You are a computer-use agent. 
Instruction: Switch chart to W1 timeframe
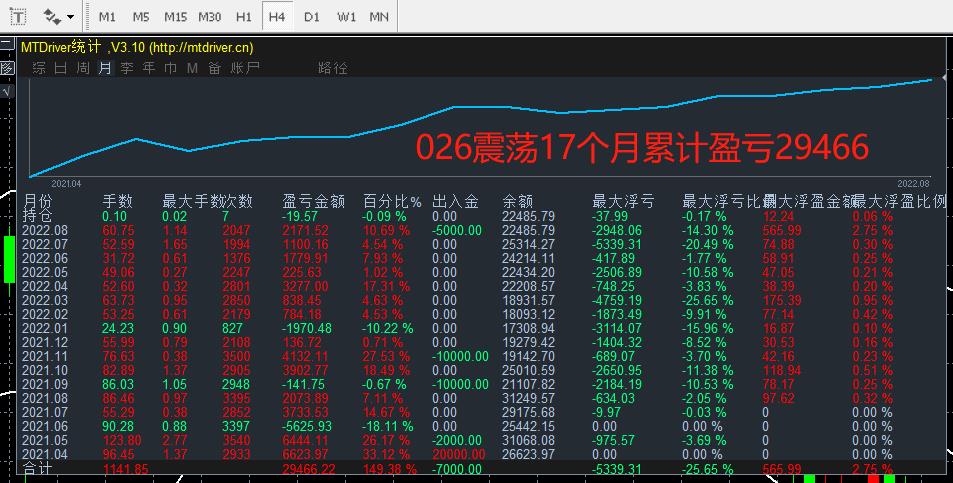[346, 17]
